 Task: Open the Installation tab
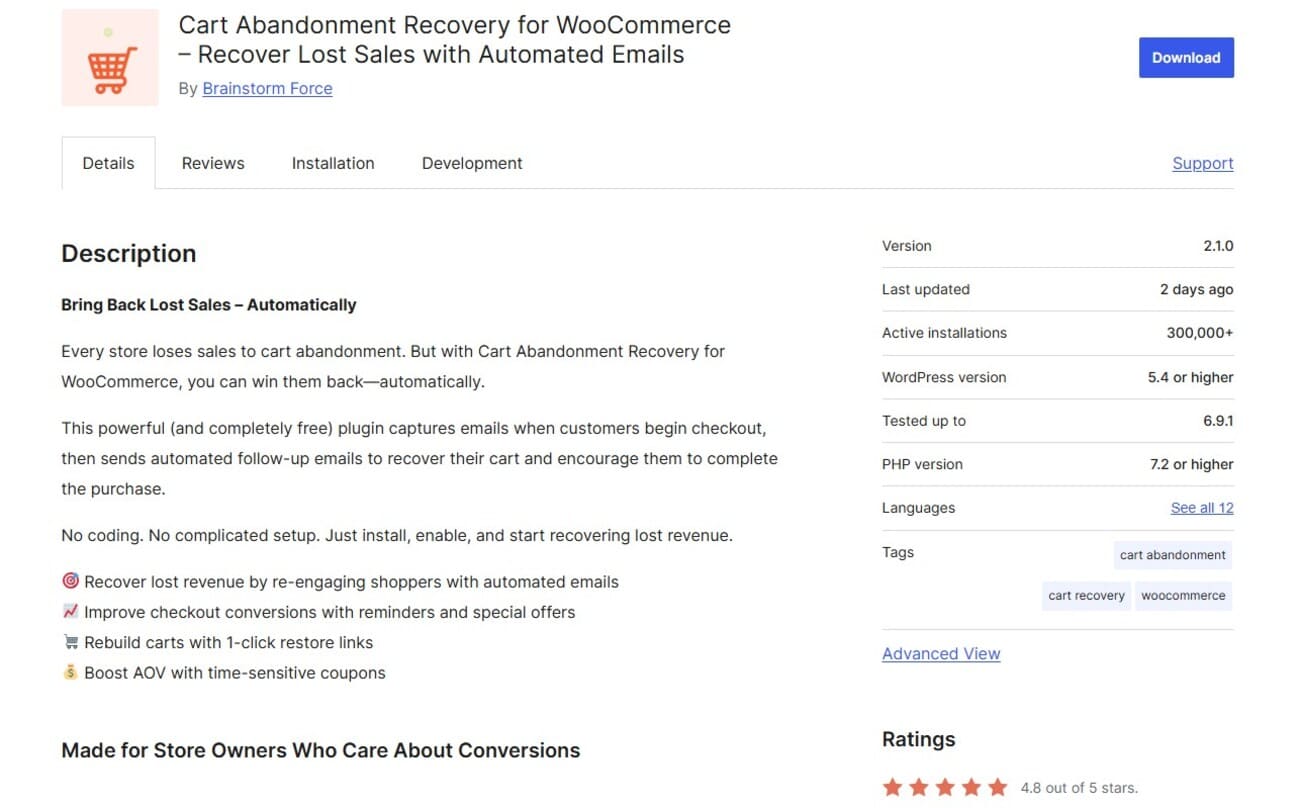[x=333, y=162]
